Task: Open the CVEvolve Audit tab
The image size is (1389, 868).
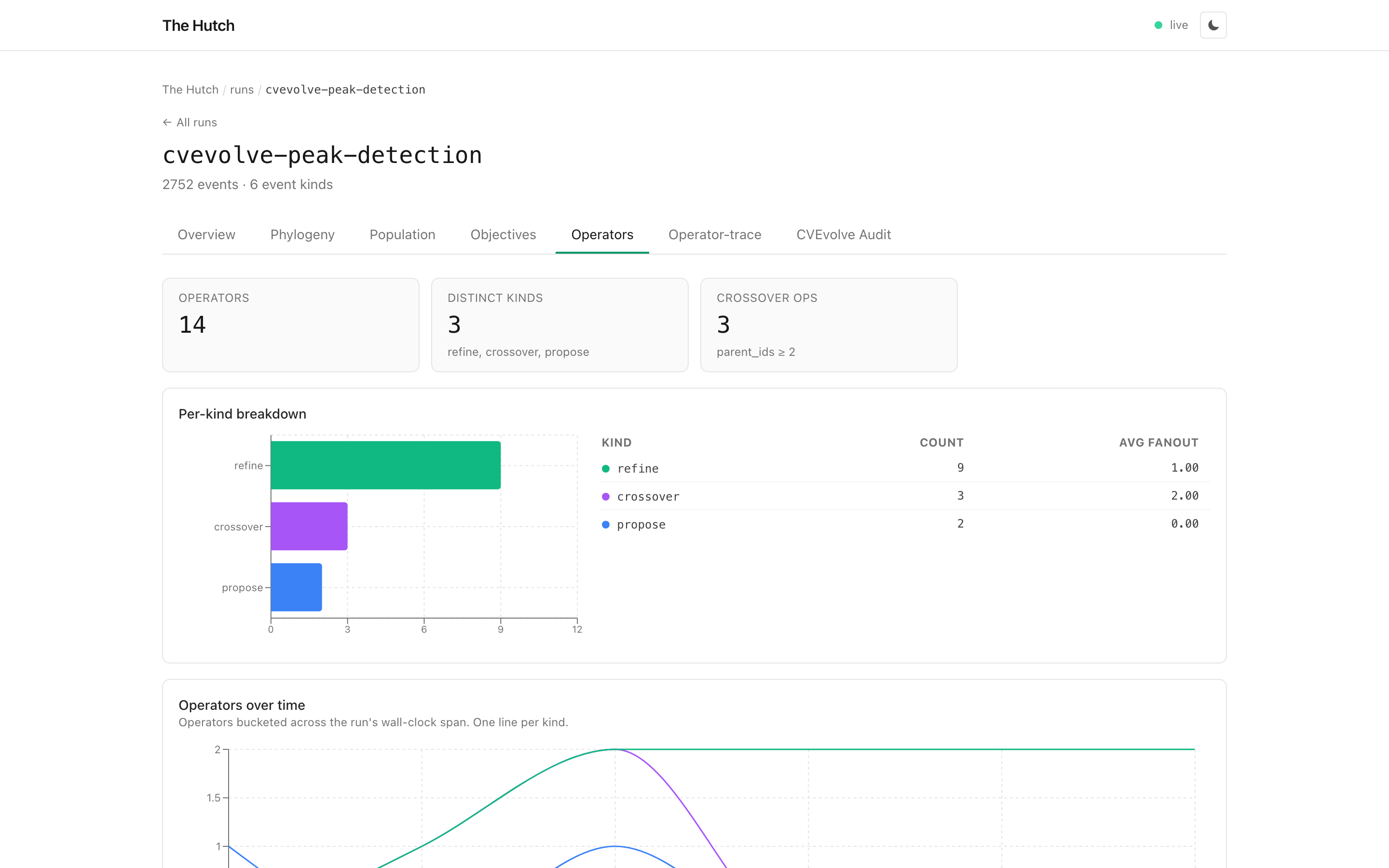Action: coord(843,235)
